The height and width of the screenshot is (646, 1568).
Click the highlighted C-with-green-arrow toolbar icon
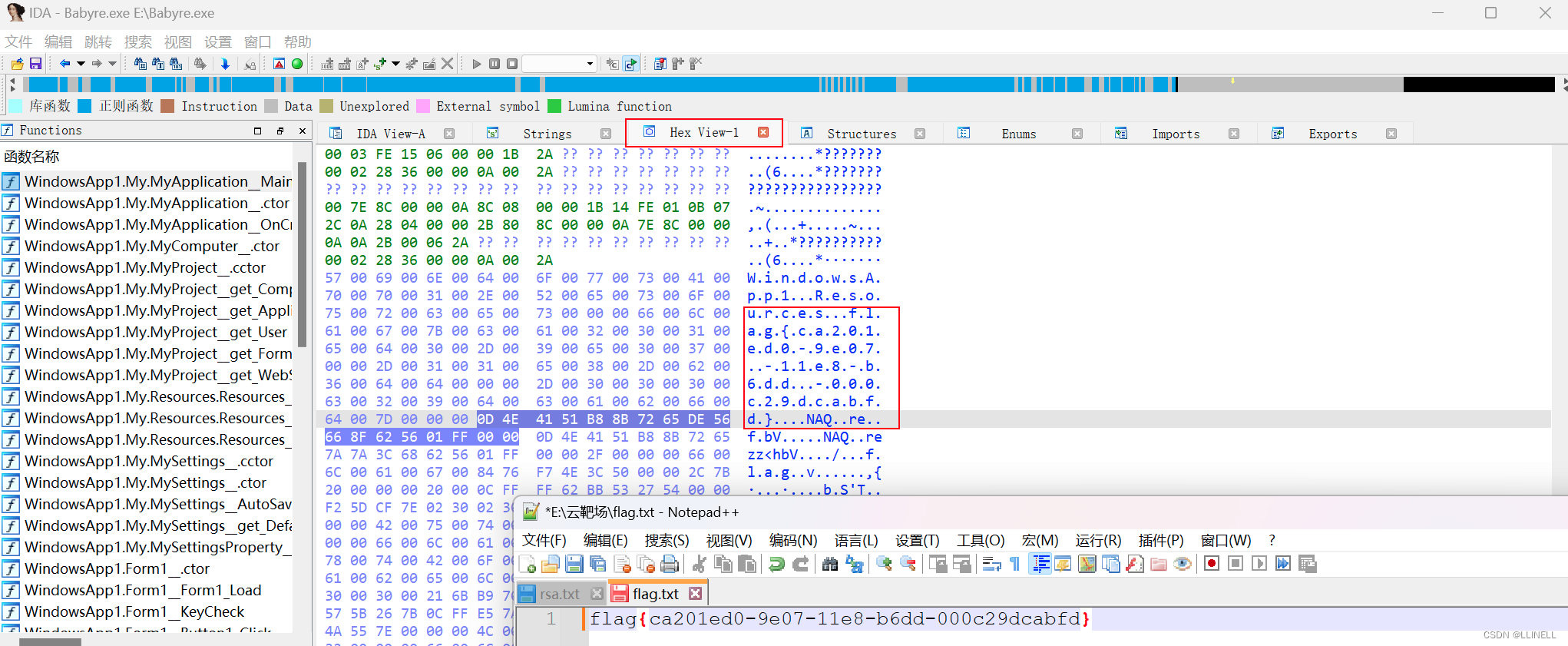pos(630,64)
